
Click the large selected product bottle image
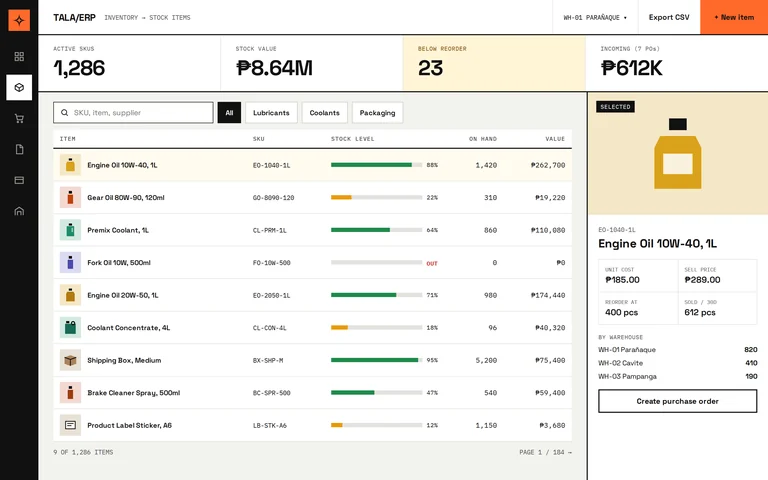click(677, 154)
